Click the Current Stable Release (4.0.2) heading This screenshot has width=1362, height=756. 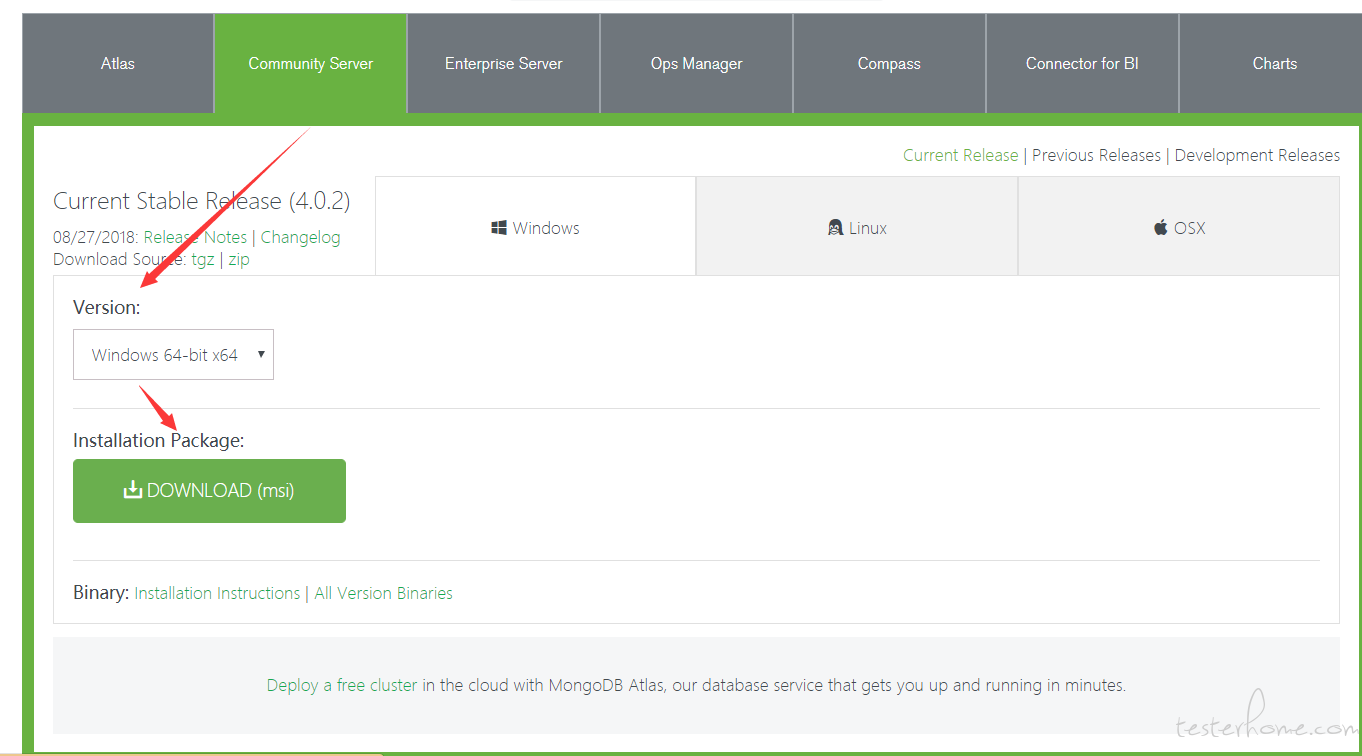coord(201,201)
